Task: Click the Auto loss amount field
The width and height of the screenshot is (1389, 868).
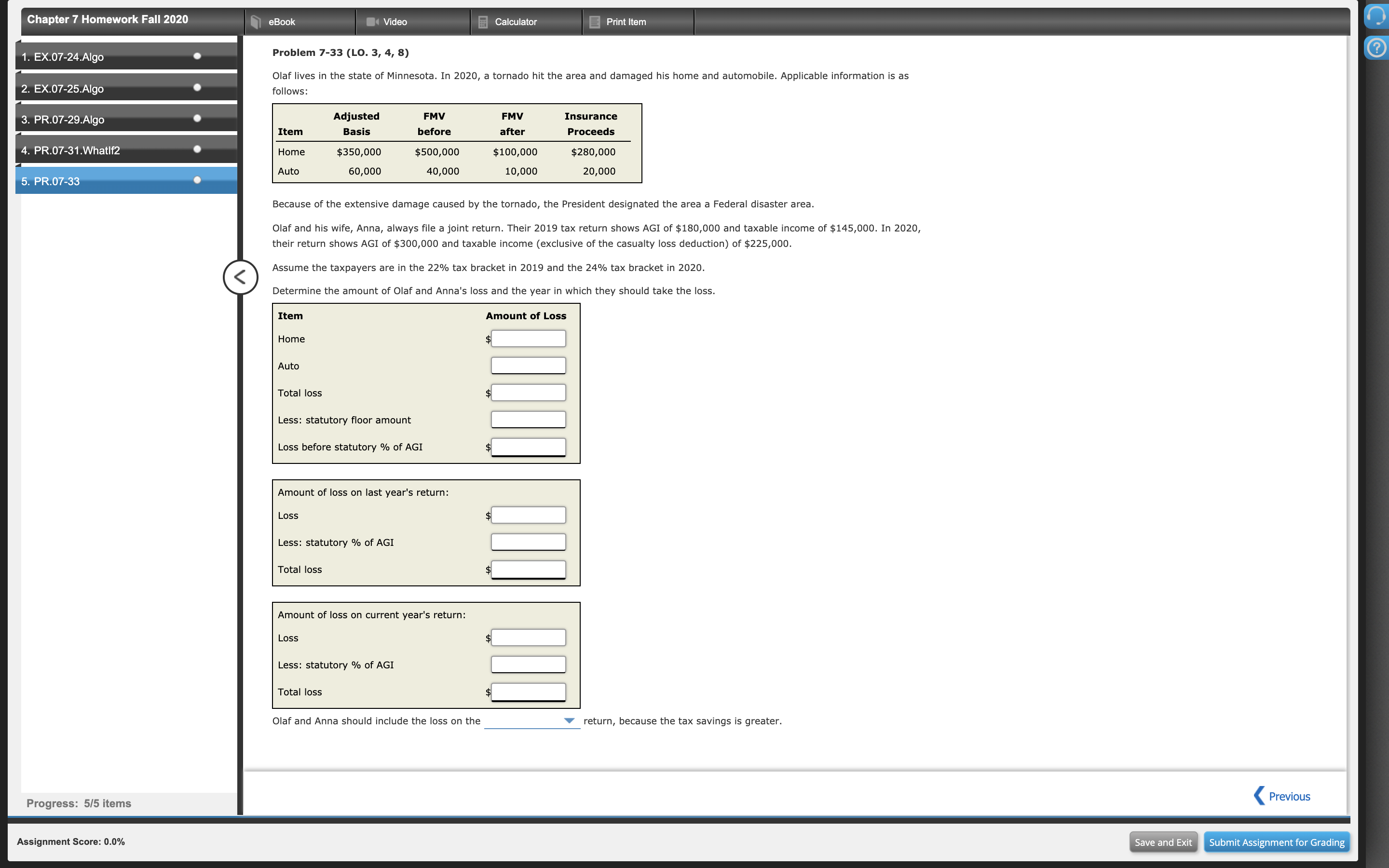Action: 528,366
